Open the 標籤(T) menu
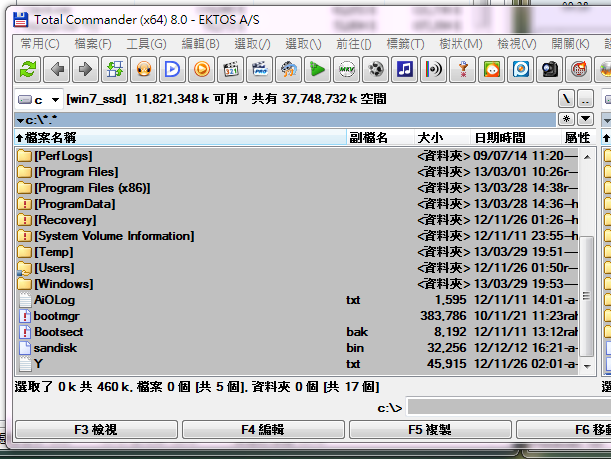The image size is (611, 459). point(405,44)
